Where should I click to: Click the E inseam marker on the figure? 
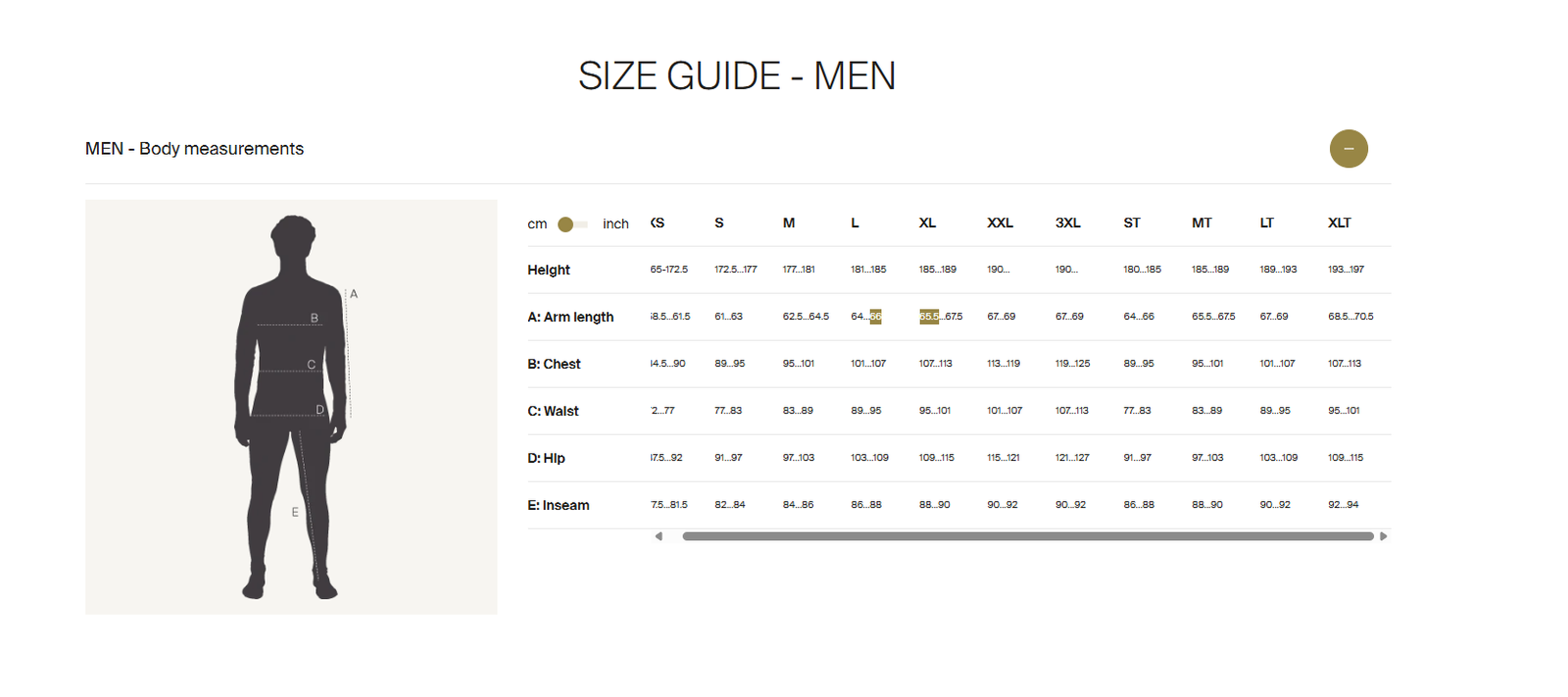point(295,513)
